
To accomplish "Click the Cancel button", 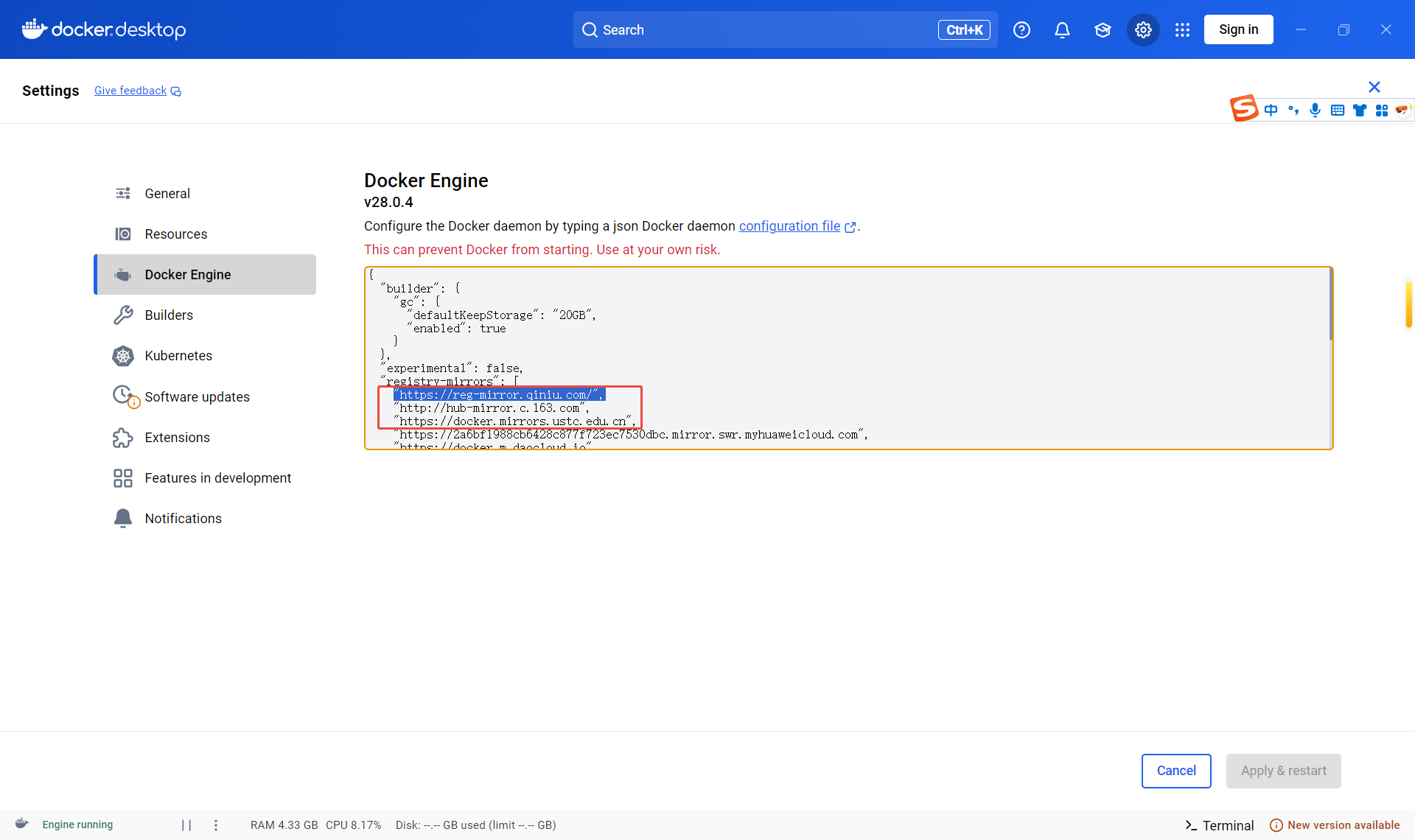I will 1176,771.
